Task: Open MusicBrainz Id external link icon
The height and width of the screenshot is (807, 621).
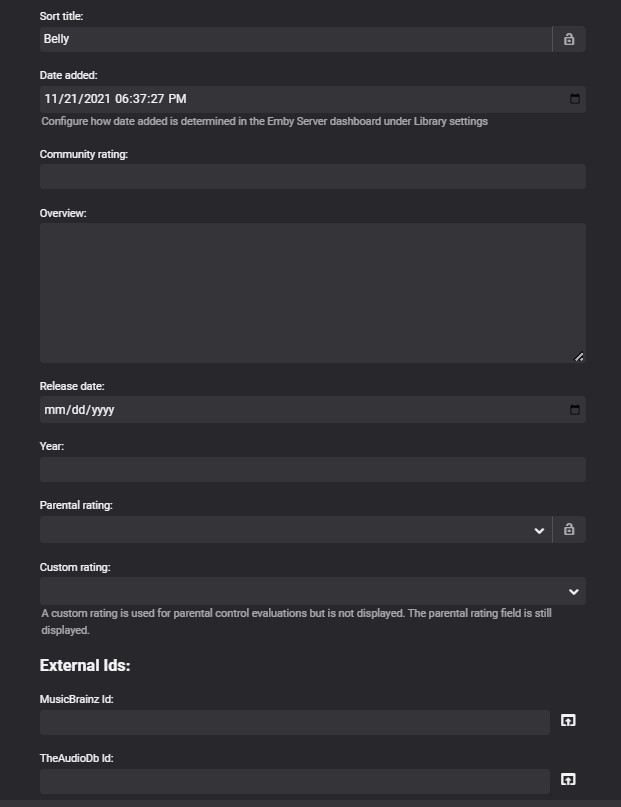Action: (x=568, y=721)
